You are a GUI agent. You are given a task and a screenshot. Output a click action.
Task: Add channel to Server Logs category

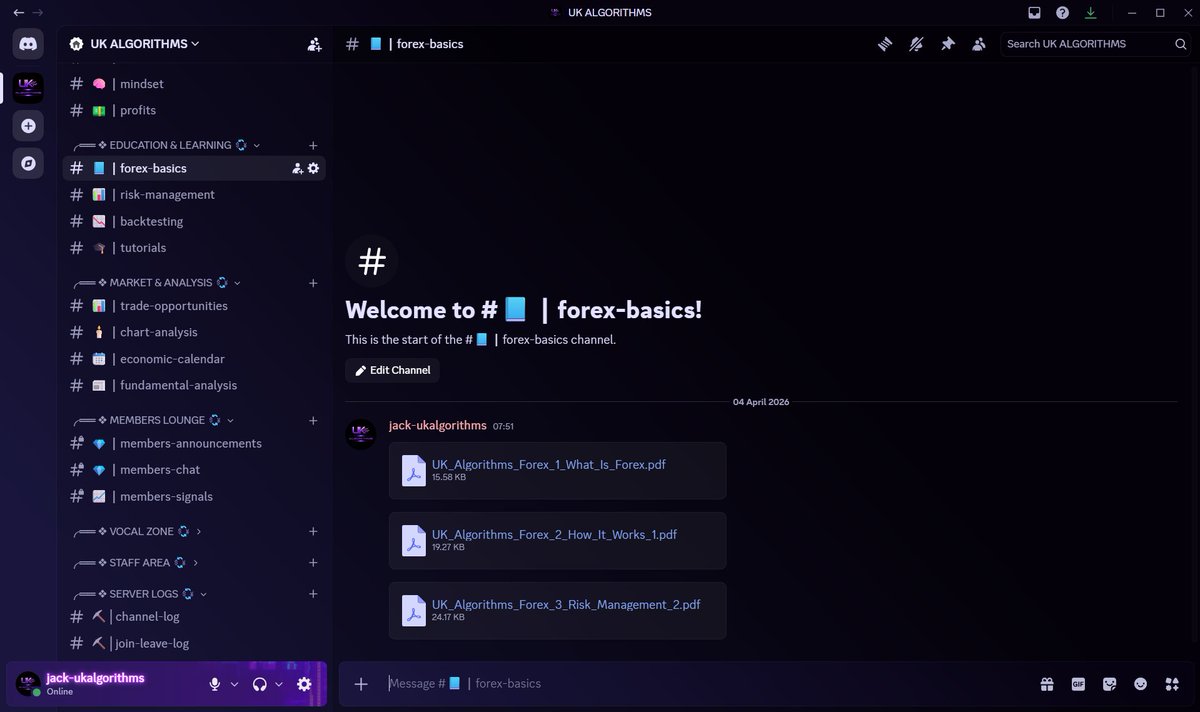[x=313, y=594]
